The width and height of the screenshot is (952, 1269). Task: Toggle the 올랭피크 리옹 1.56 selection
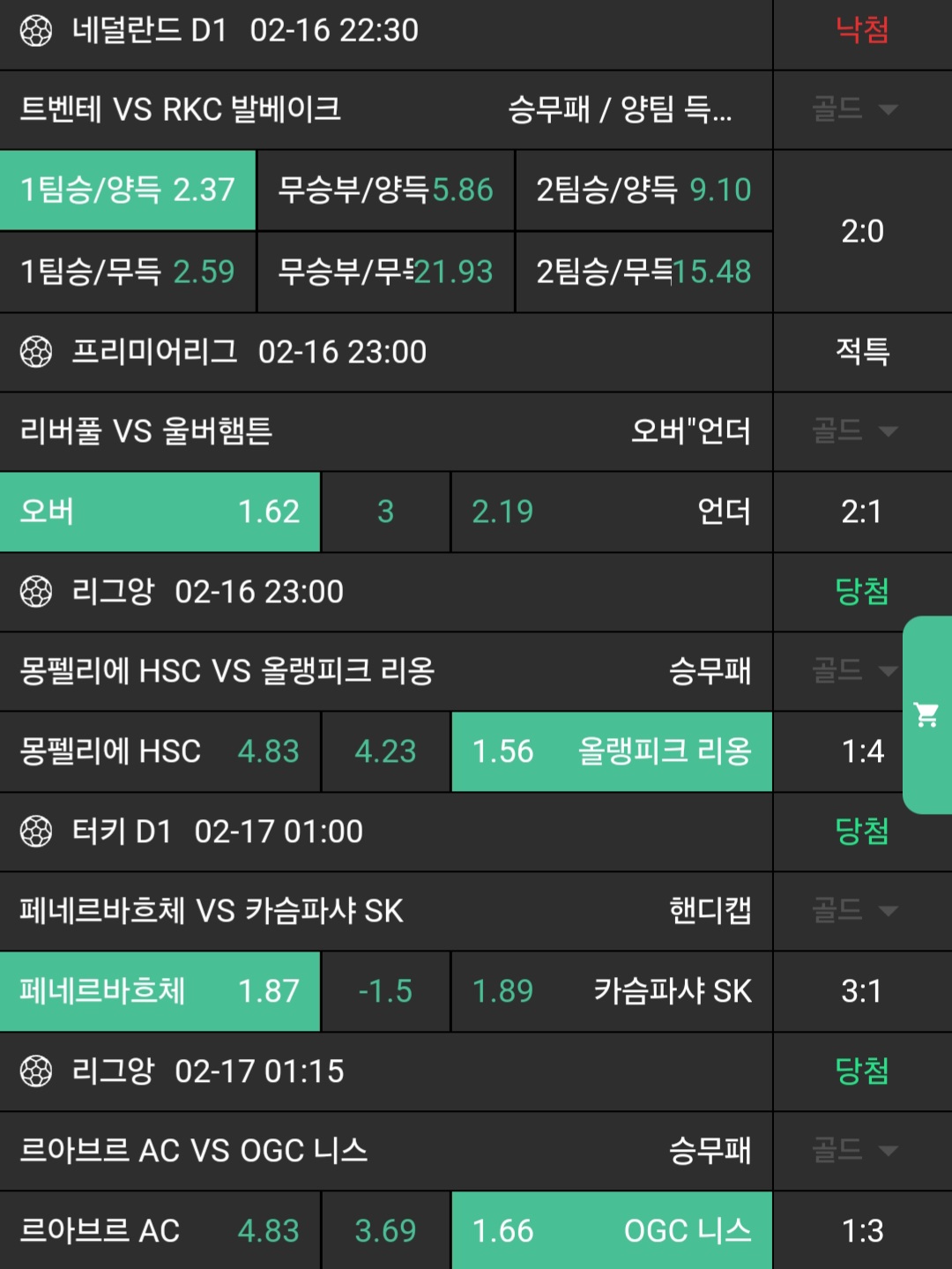coord(612,752)
